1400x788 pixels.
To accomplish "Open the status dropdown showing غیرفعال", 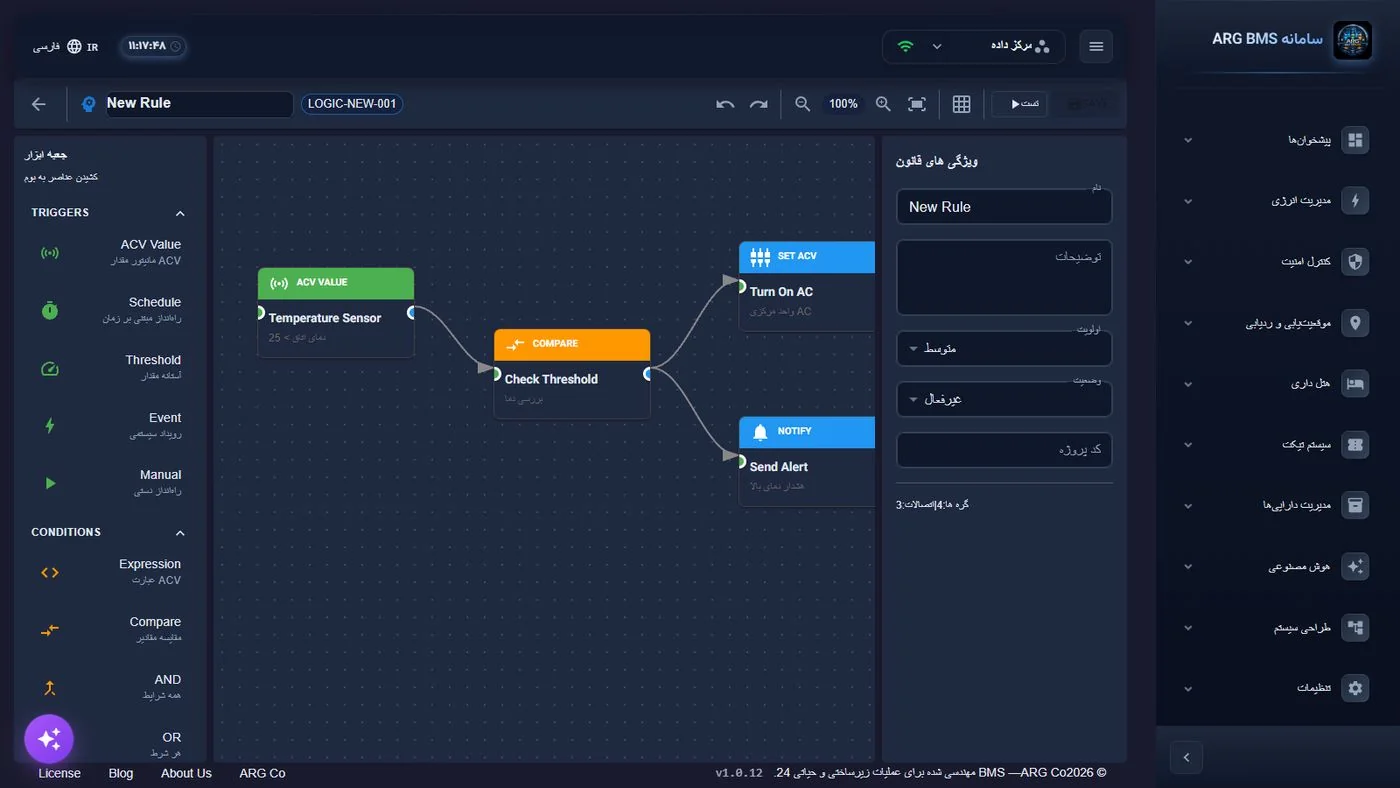I will click(x=1004, y=400).
